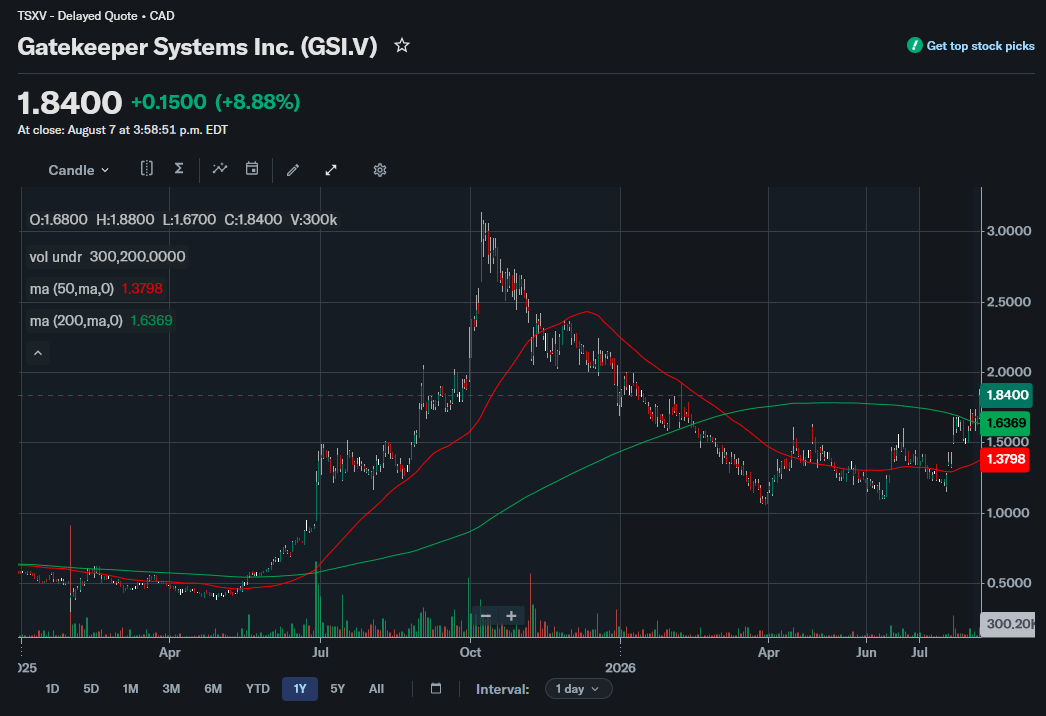Image resolution: width=1046 pixels, height=716 pixels.
Task: Click the 300.20K volume axis tag
Action: (x=1007, y=624)
